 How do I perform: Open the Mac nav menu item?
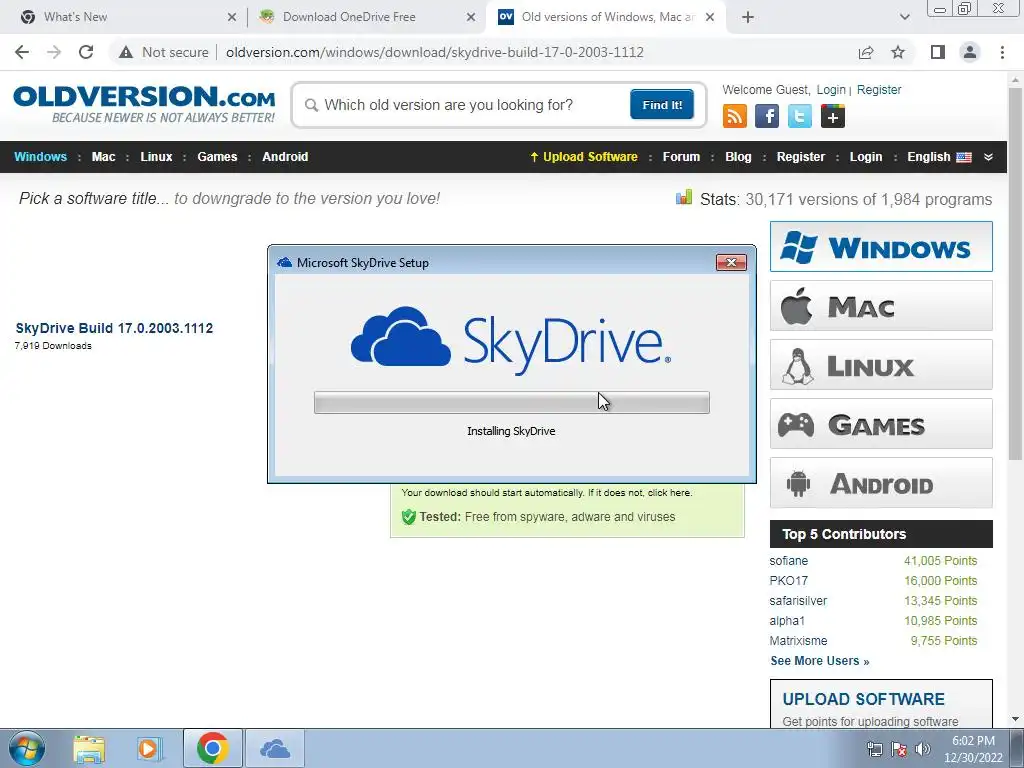[103, 157]
